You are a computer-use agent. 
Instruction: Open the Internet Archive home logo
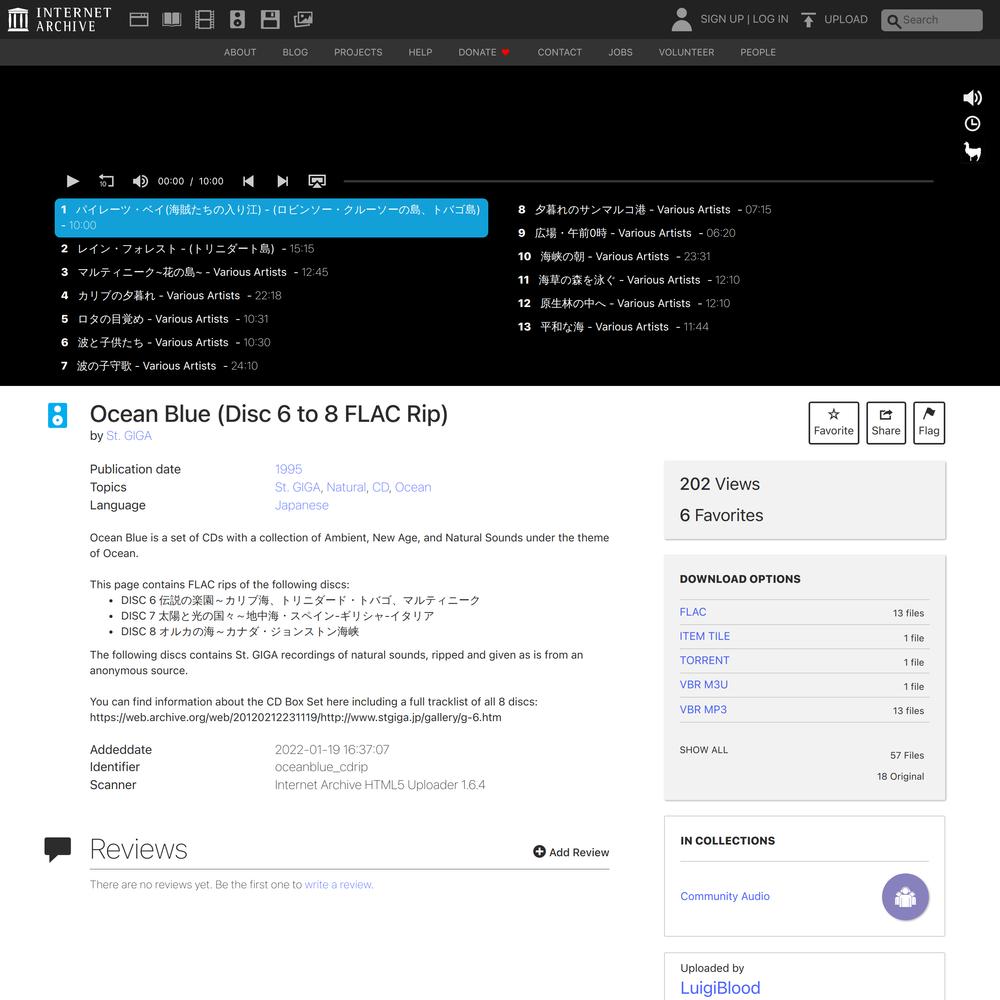tap(59, 19)
